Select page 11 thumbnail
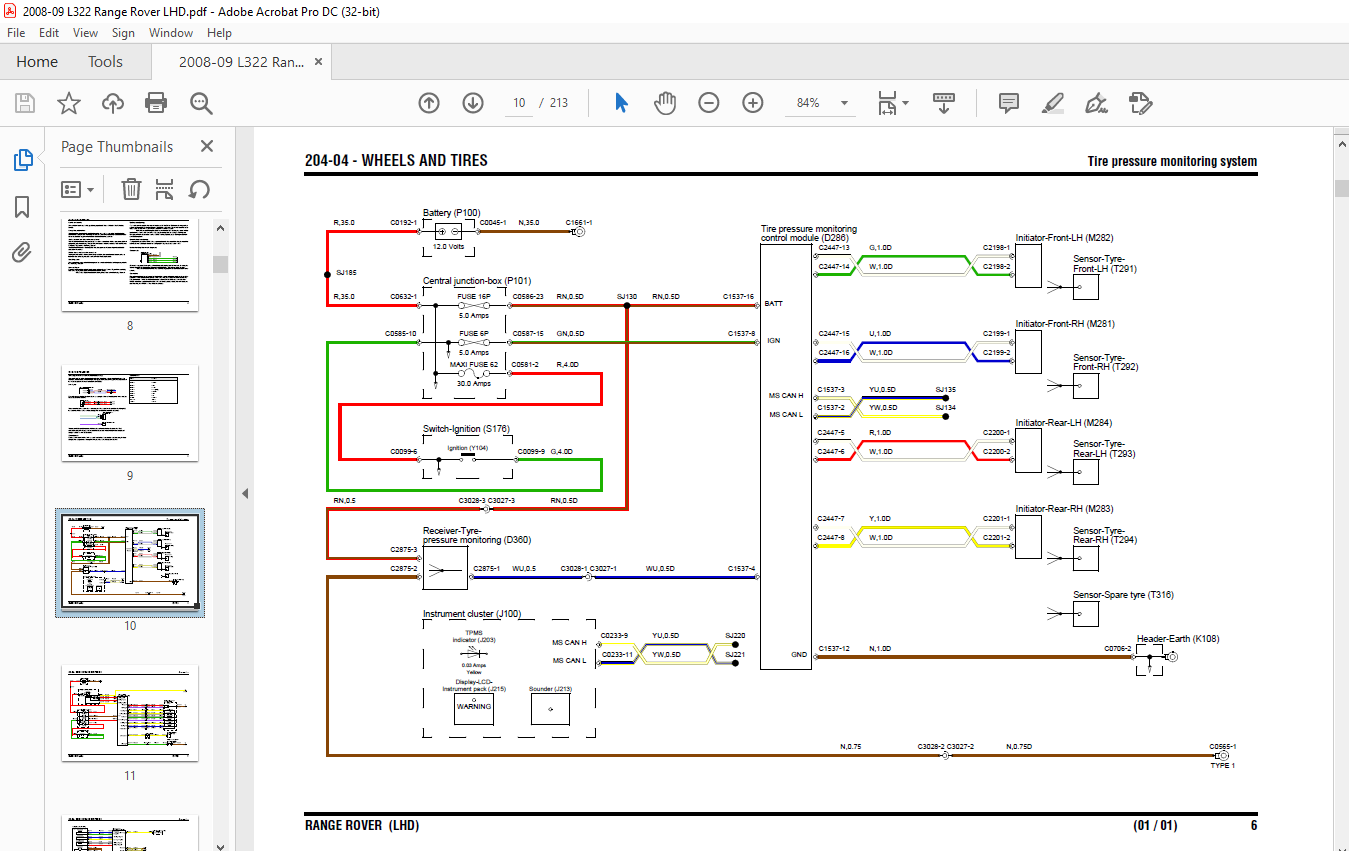 pyautogui.click(x=130, y=713)
